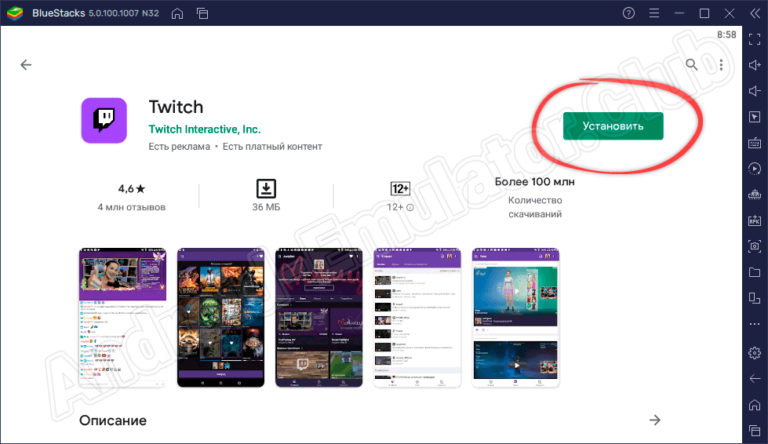Open the three-dot overflow menu
768x444 pixels.
(x=720, y=65)
